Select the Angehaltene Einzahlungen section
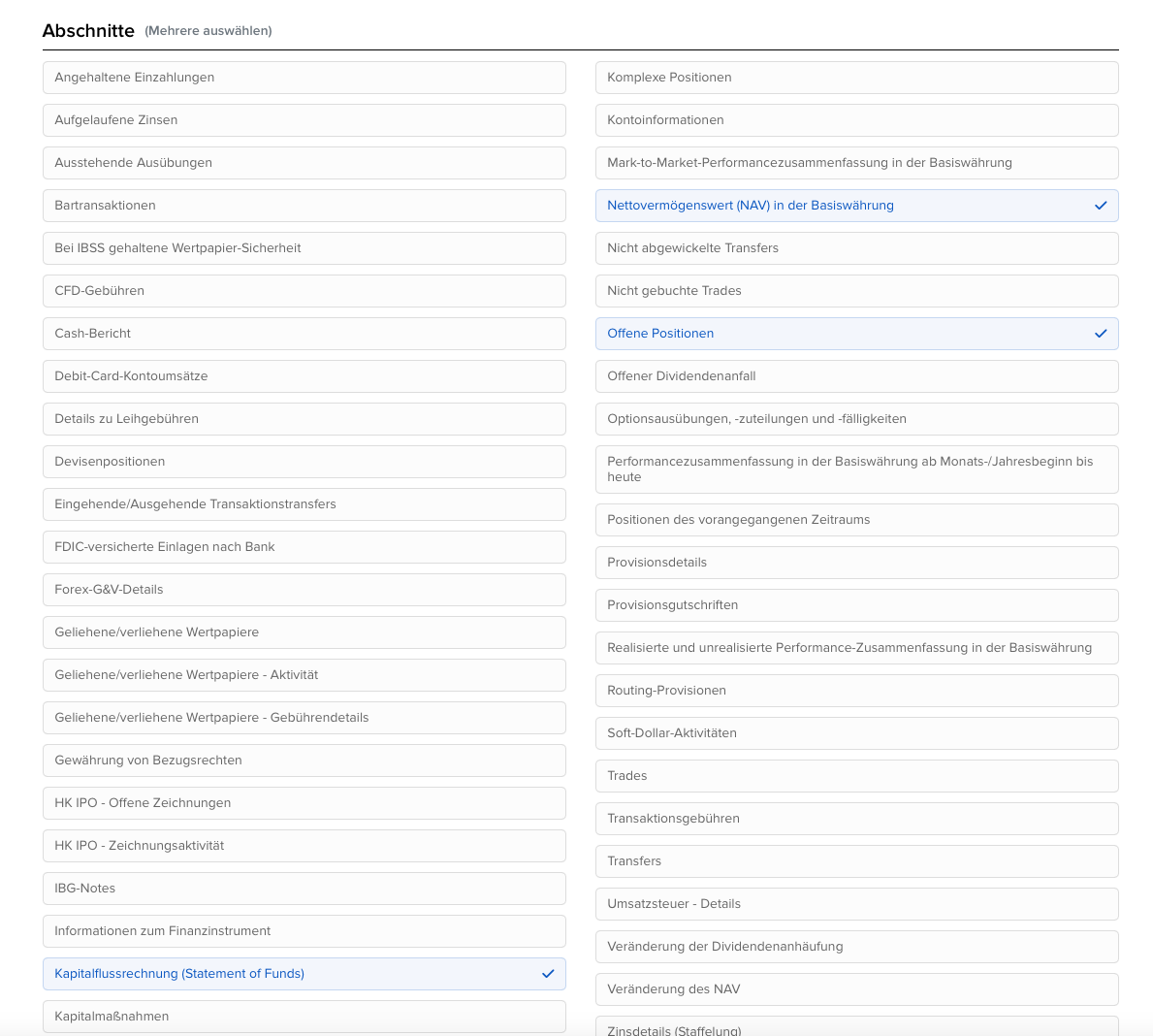The width and height of the screenshot is (1153, 1036). pyautogui.click(x=304, y=78)
